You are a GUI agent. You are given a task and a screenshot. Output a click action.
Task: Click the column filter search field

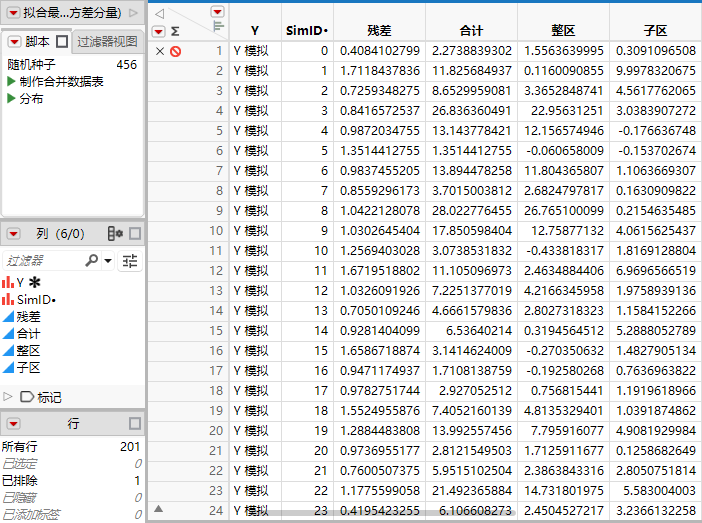click(44, 261)
